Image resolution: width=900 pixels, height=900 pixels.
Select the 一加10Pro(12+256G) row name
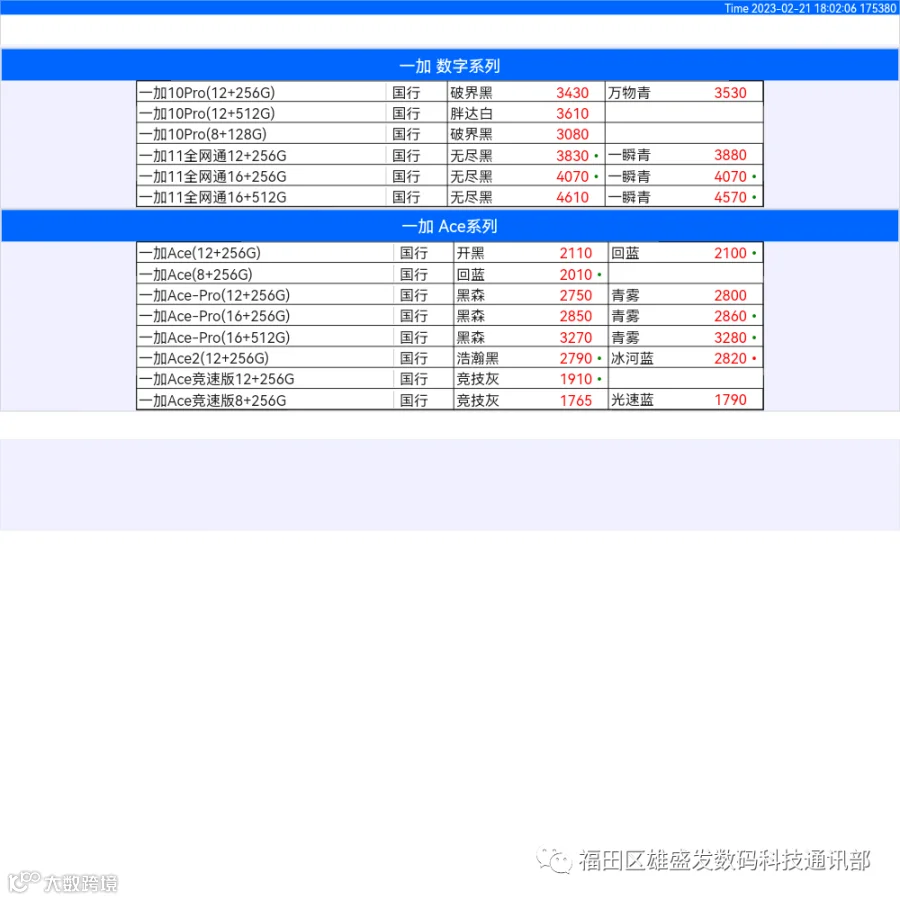(x=207, y=92)
